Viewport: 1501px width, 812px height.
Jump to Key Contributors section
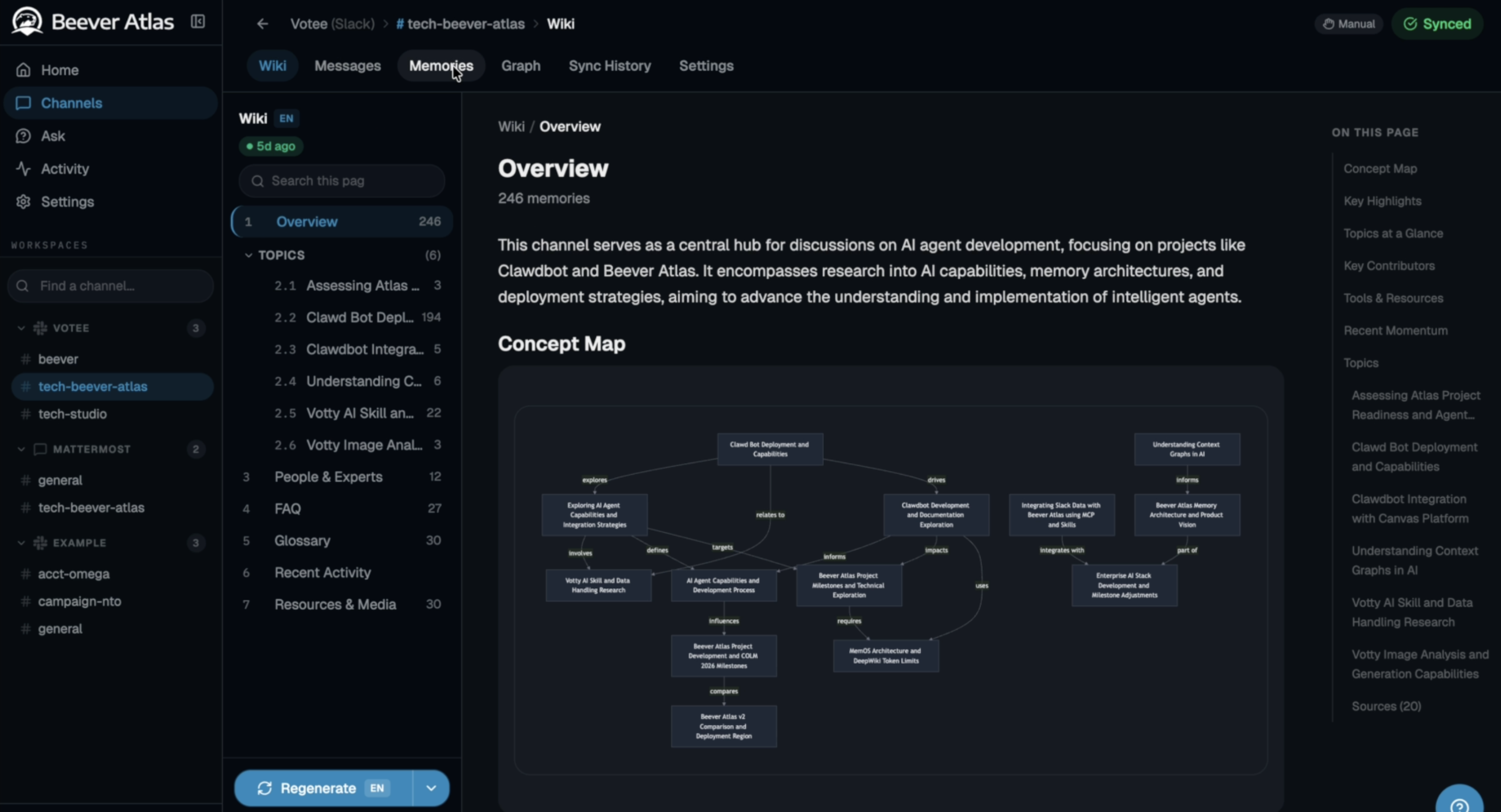(1389, 266)
